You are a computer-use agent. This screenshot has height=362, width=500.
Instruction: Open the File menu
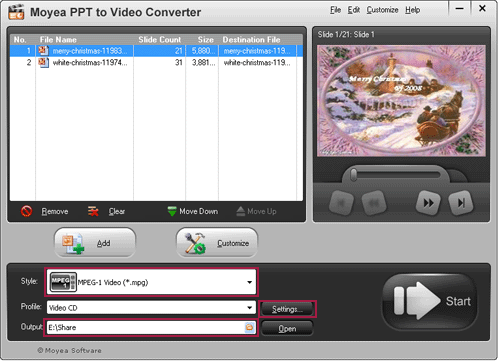point(335,10)
